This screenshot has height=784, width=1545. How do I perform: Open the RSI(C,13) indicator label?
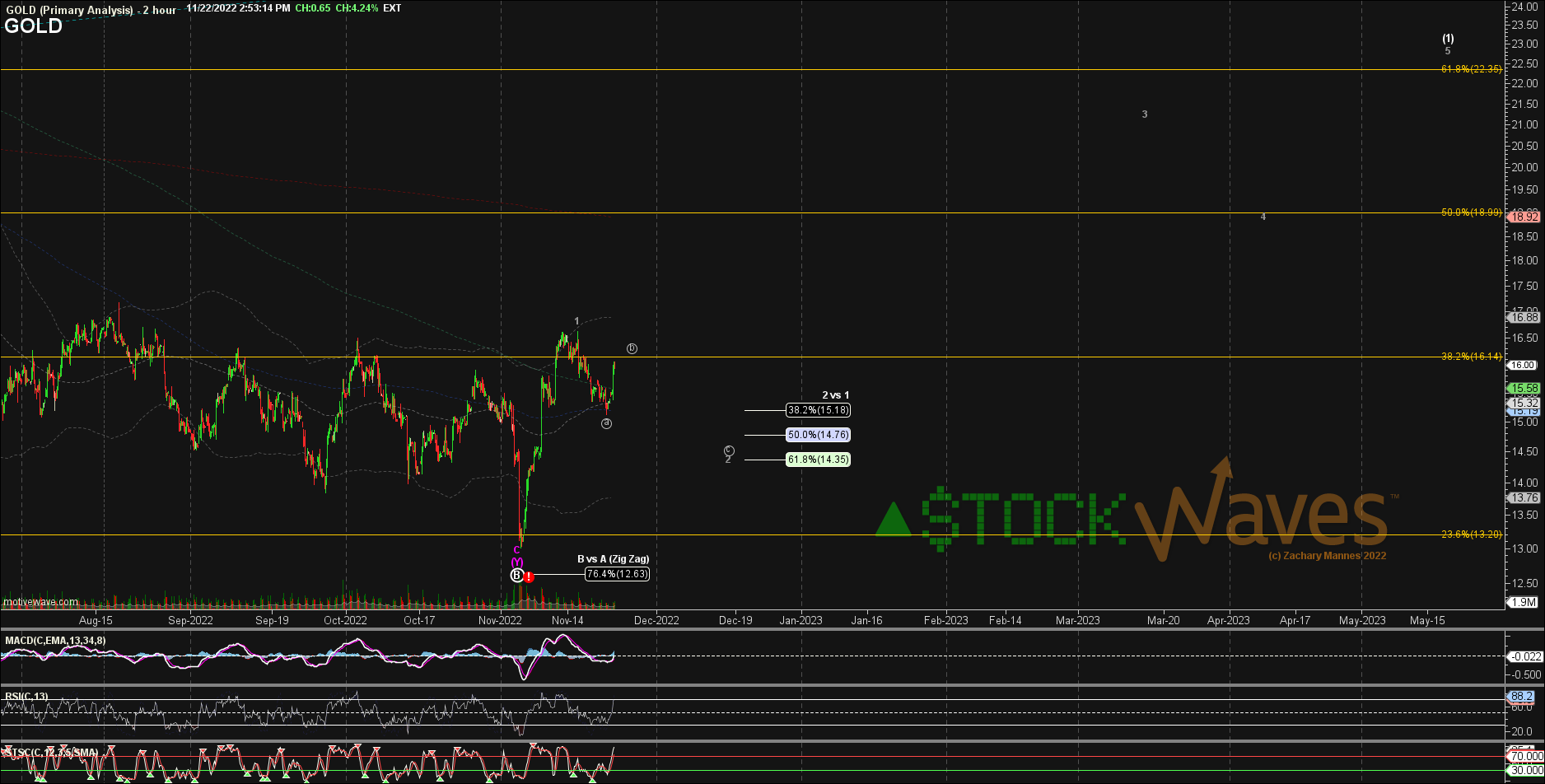point(26,697)
